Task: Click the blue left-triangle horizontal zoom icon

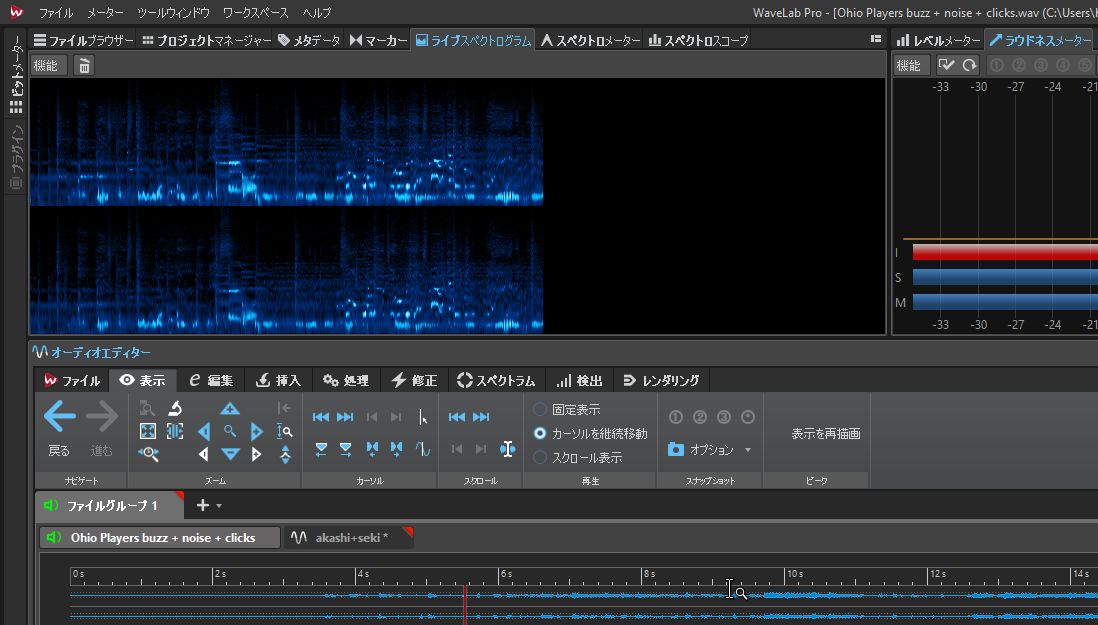Action: 204,431
